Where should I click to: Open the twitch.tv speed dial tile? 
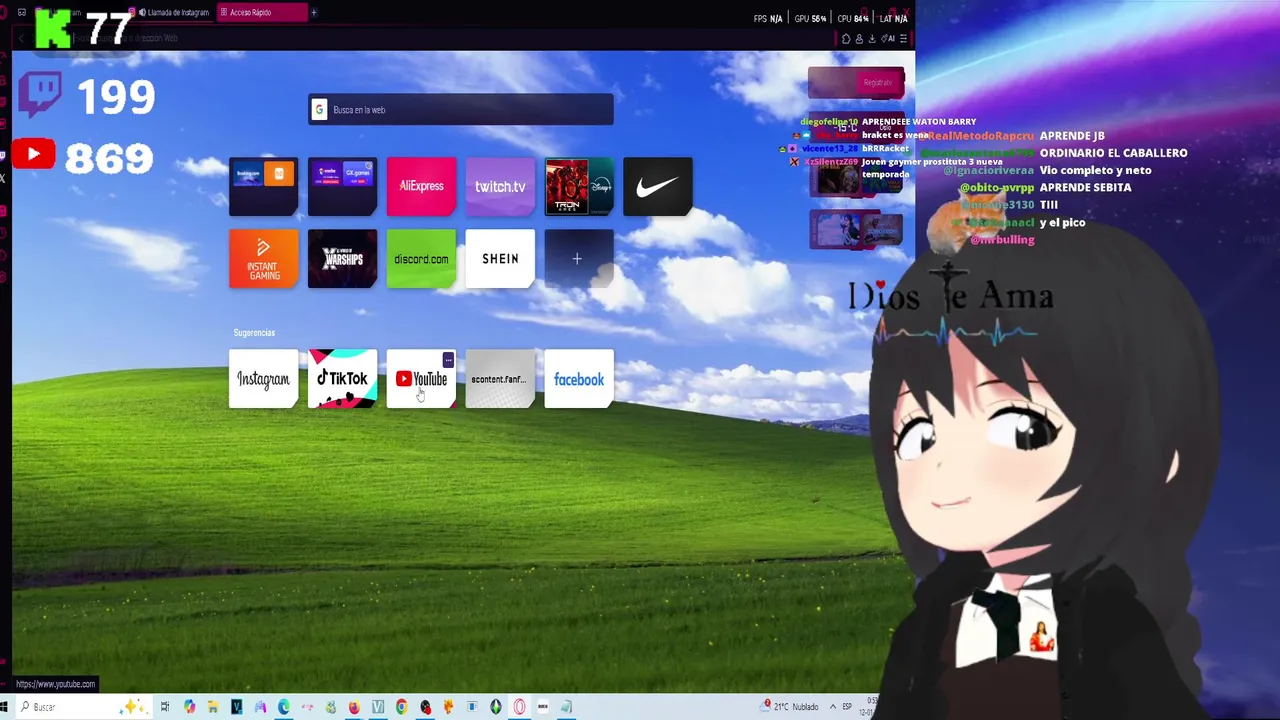point(500,186)
